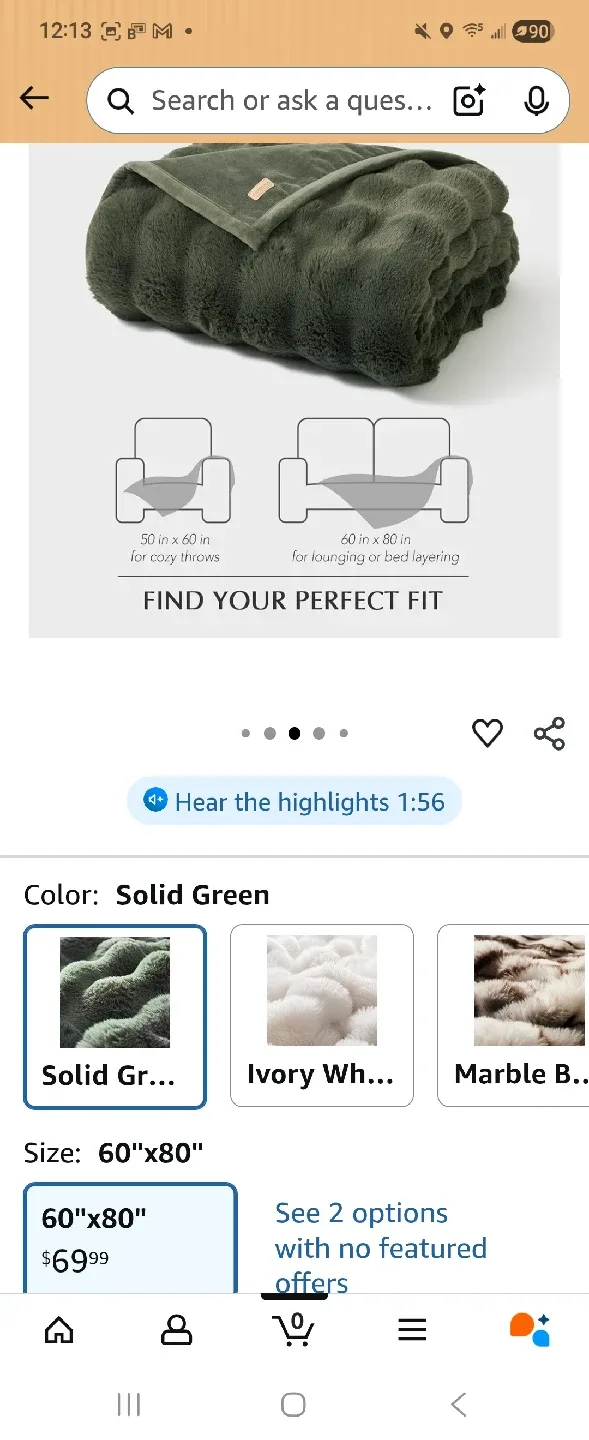Select the Ivory White color option
Image resolution: width=589 pixels, height=1440 pixels.
tap(321, 1015)
